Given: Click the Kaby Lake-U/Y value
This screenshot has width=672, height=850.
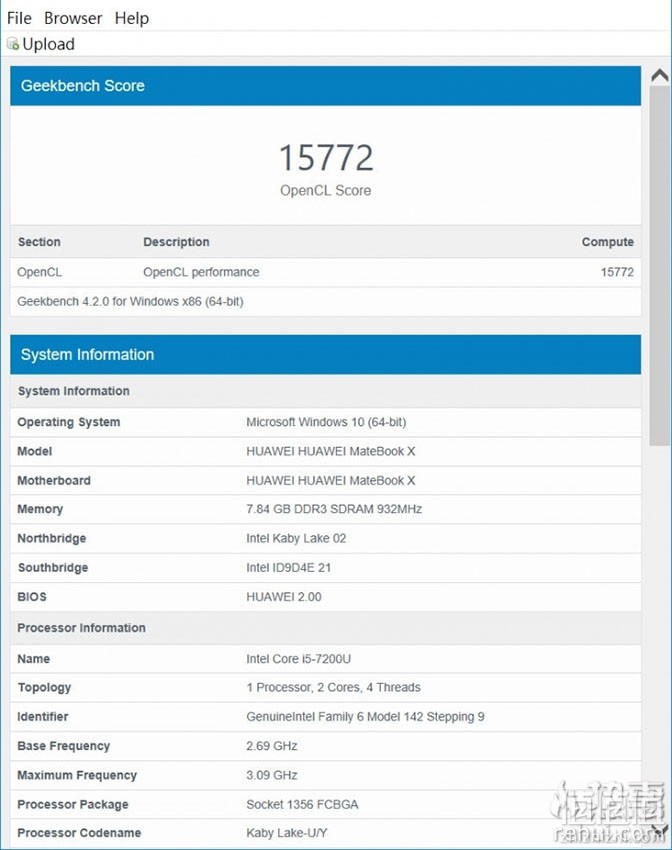Looking at the screenshot, I should point(287,833).
